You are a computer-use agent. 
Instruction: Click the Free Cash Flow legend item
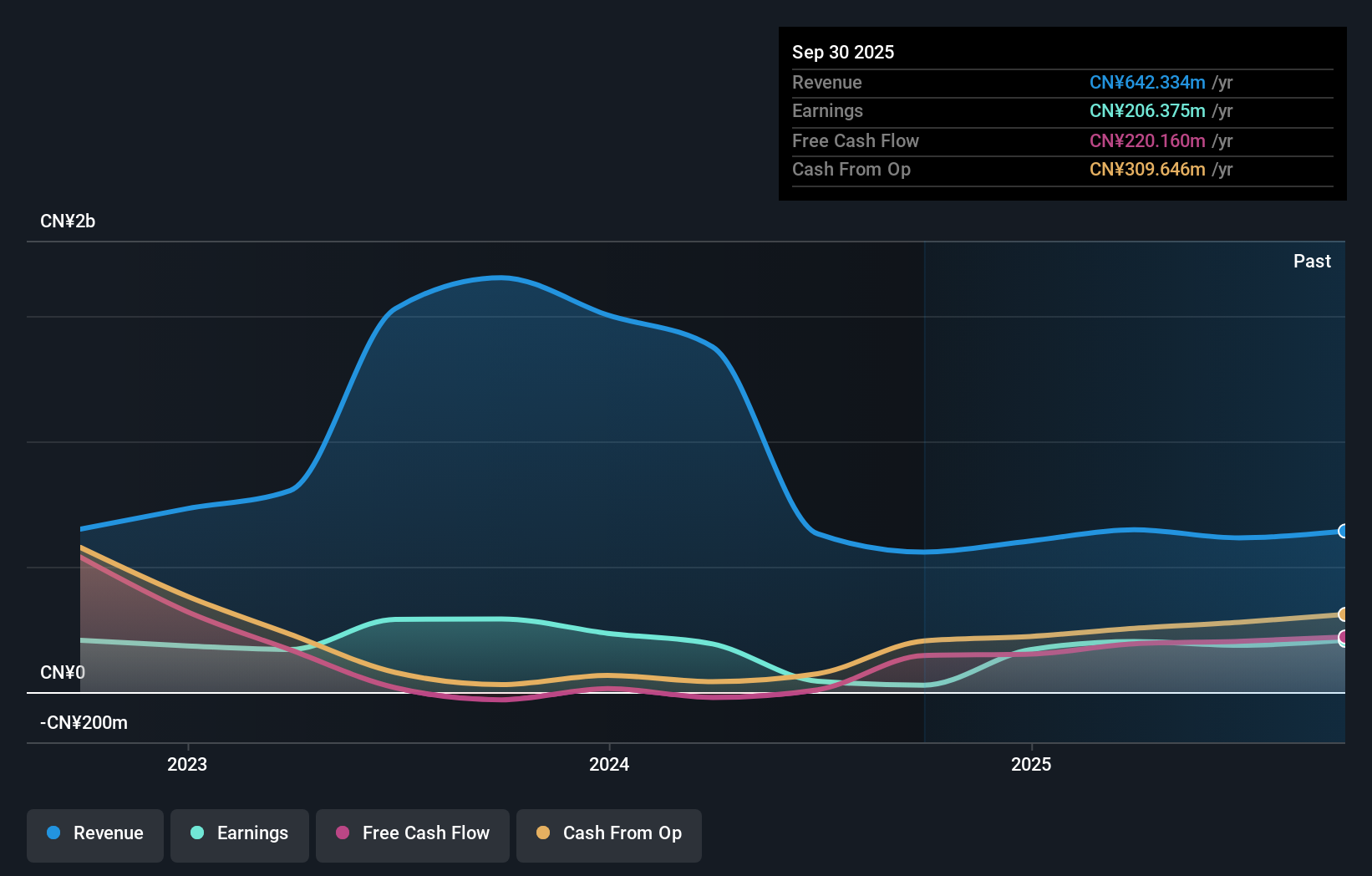[x=412, y=833]
